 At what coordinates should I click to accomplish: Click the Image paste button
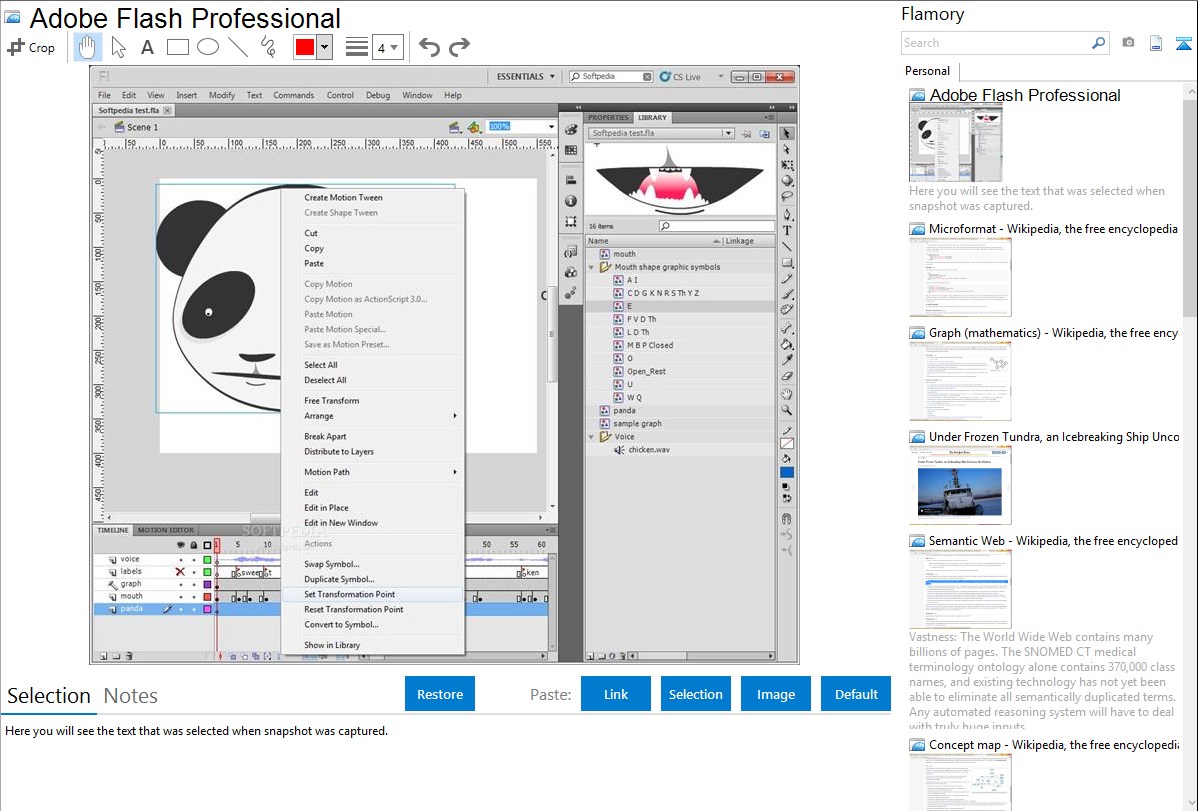coord(775,694)
